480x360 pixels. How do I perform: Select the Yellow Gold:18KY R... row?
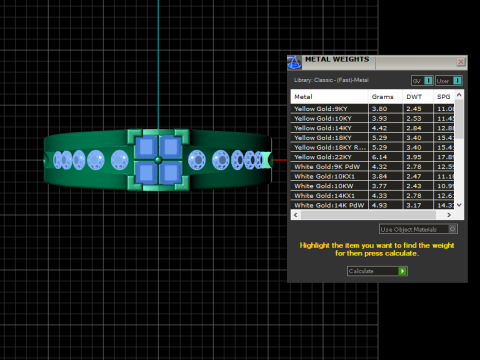372,147
